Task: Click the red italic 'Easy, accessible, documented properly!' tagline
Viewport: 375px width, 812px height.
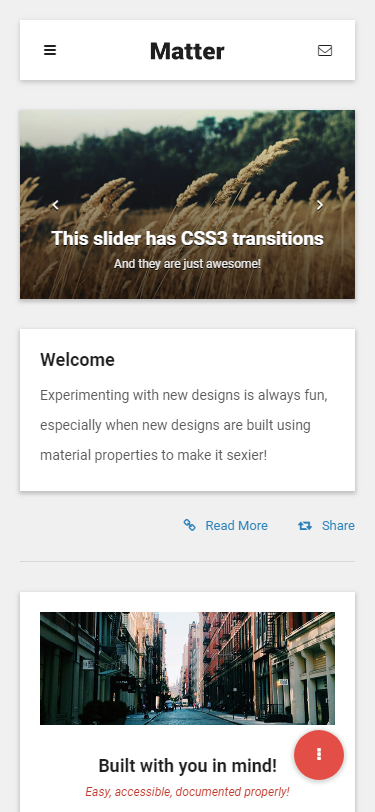Action: click(x=188, y=792)
